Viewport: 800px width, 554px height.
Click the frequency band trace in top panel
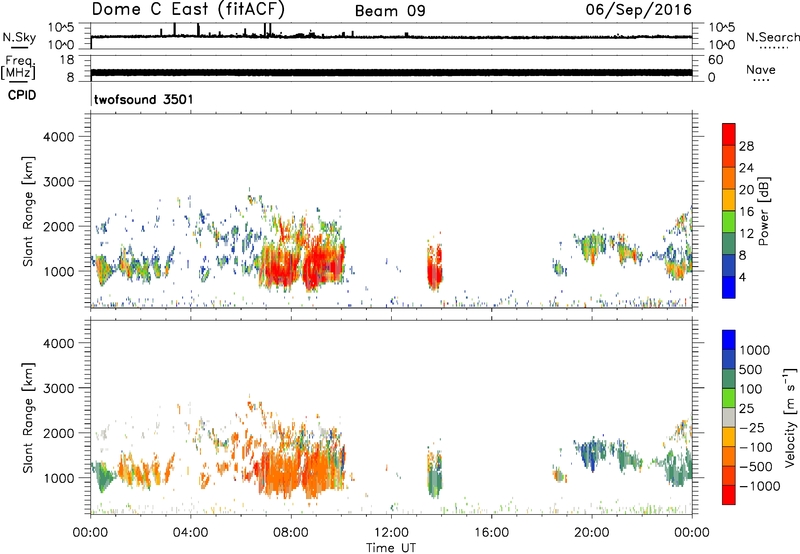[391, 73]
